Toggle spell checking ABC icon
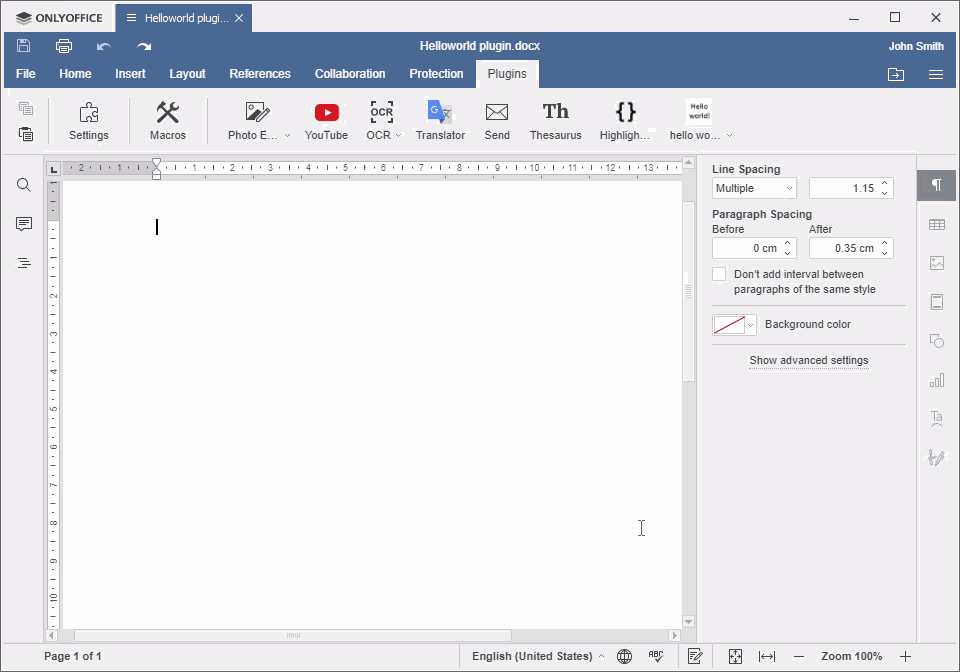960x672 pixels. point(656,656)
